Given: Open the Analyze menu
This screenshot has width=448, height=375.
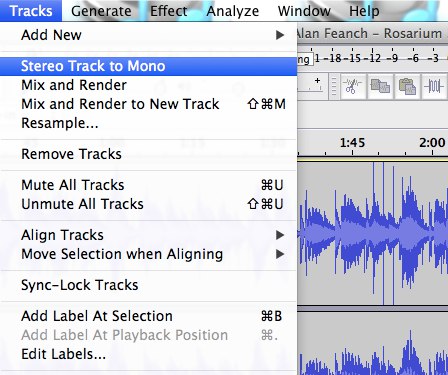Looking at the screenshot, I should pos(232,11).
